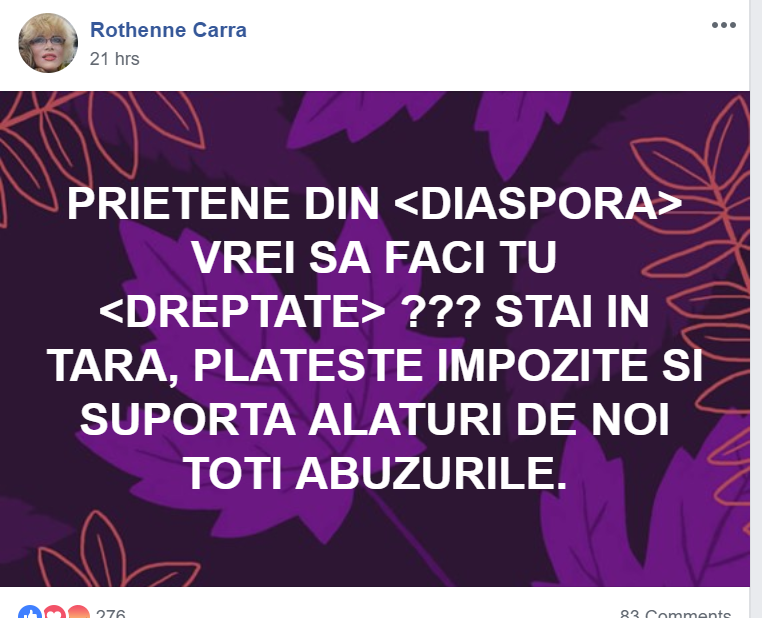
Task: Click the VREI SA FACI TU text line
Action: click(x=375, y=258)
